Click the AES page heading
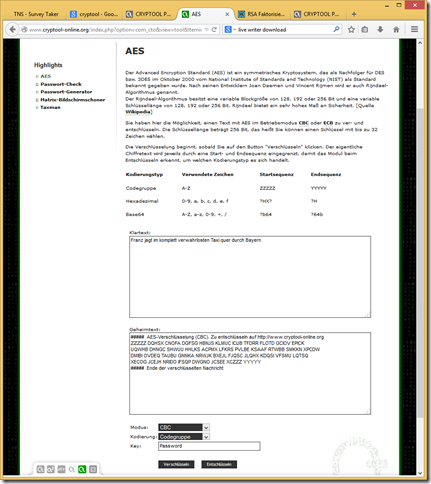Screen dimensions: 431x484 point(135,51)
